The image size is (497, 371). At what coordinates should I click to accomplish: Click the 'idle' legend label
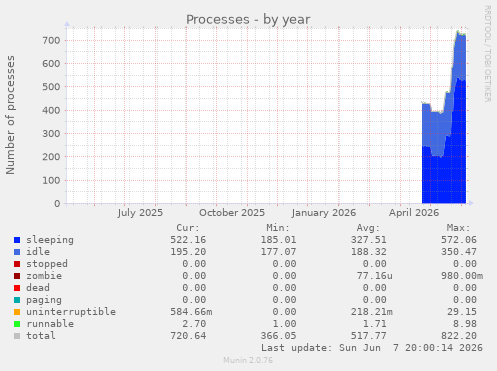tap(38, 252)
